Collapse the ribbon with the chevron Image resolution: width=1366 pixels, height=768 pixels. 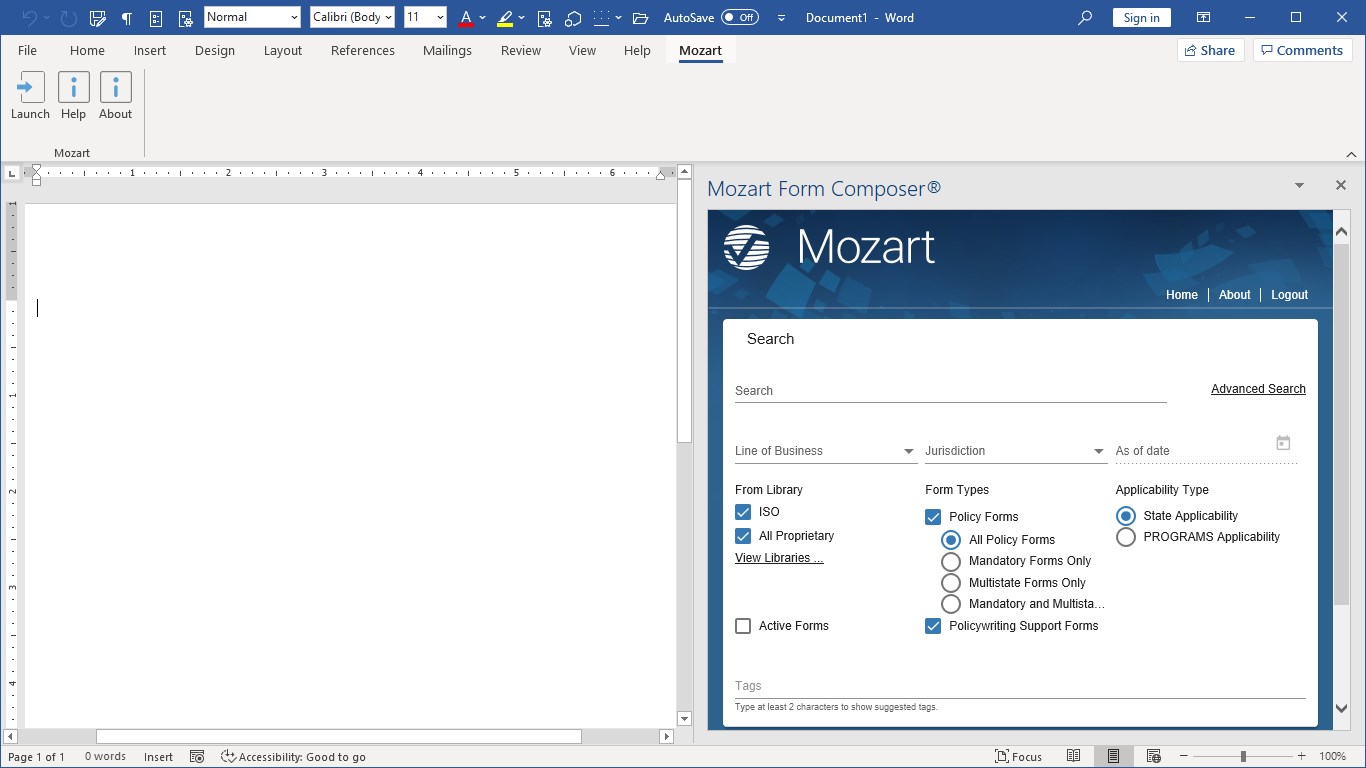pyautogui.click(x=1351, y=155)
